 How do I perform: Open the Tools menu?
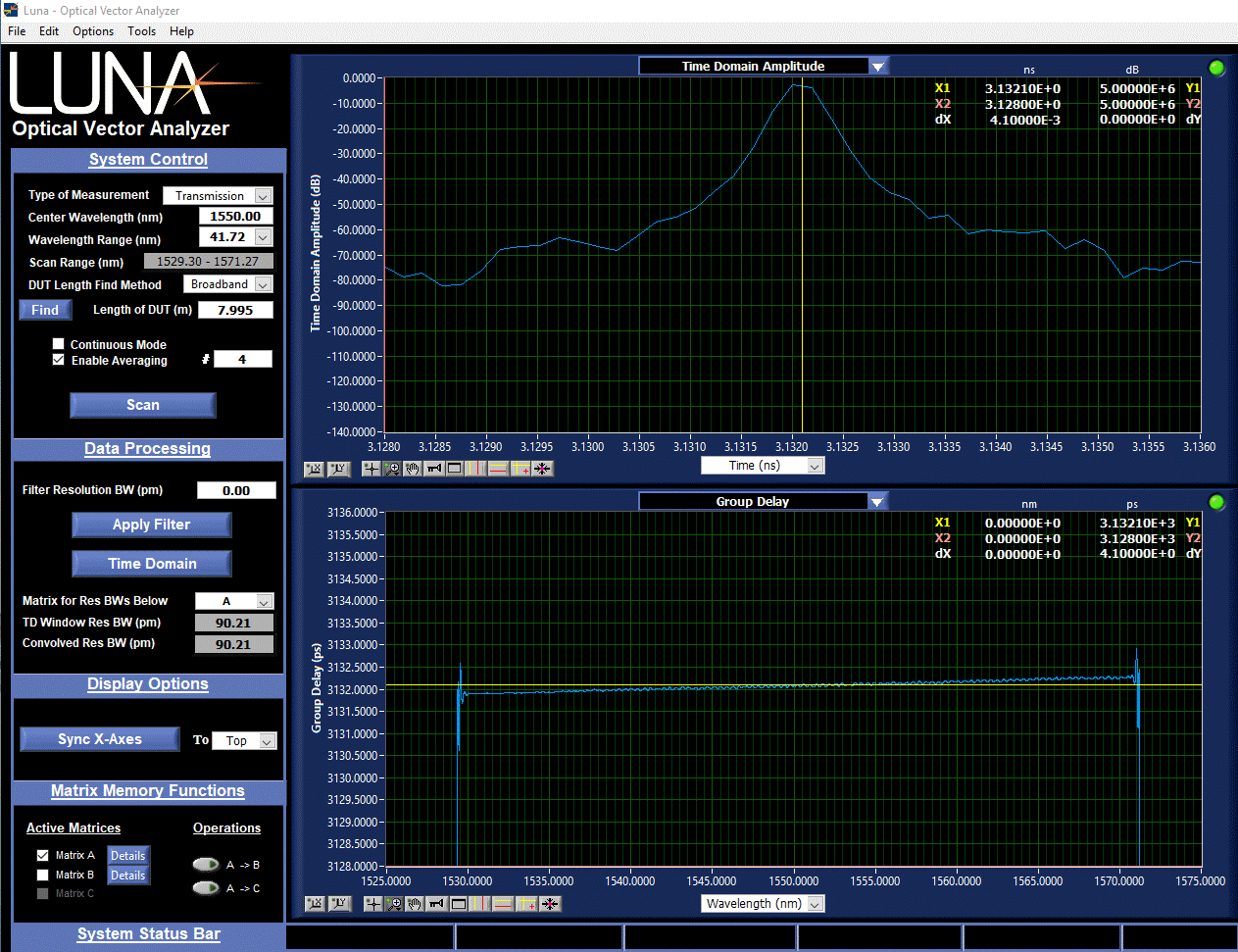pos(141,31)
